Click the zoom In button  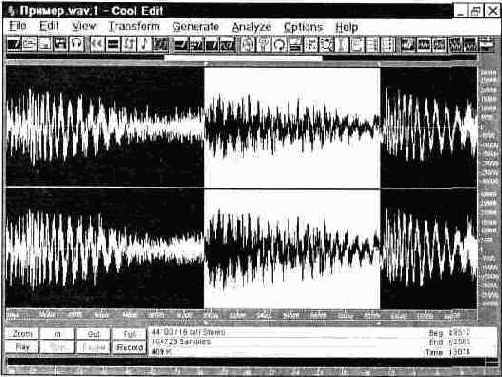coord(57,333)
